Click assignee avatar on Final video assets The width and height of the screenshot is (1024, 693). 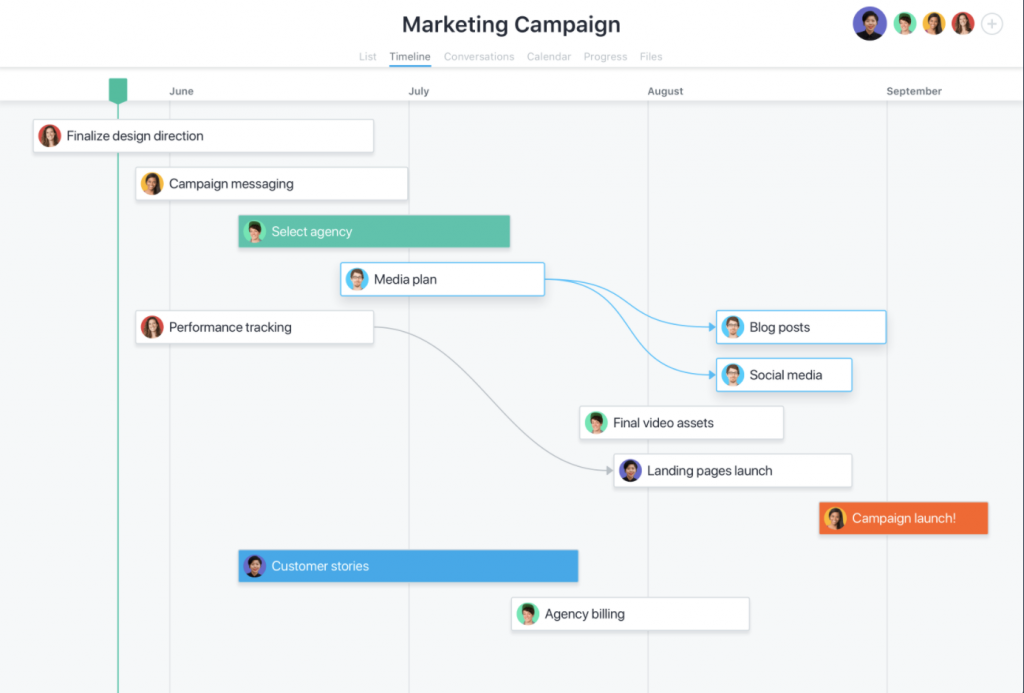pos(596,423)
